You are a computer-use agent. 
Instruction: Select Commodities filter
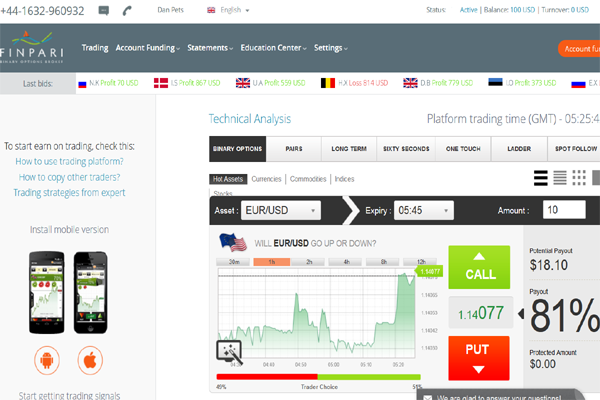(x=308, y=179)
